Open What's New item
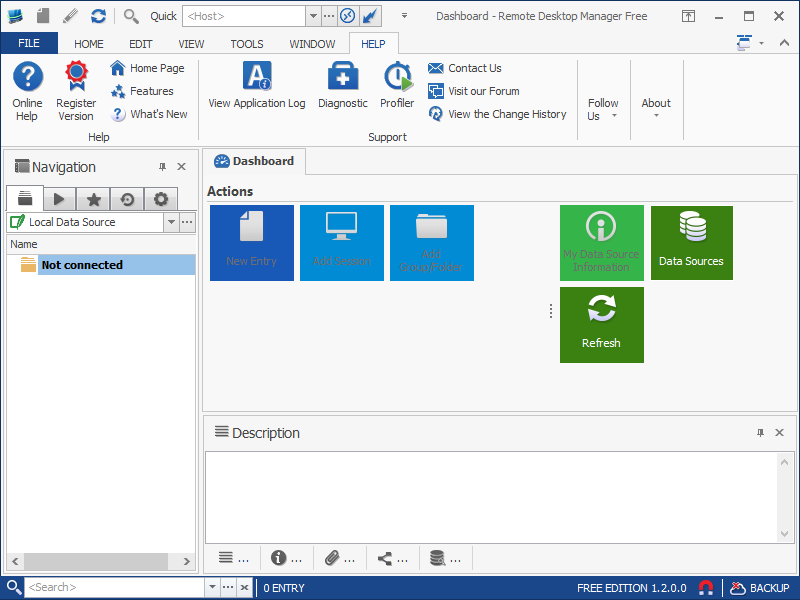 point(149,114)
